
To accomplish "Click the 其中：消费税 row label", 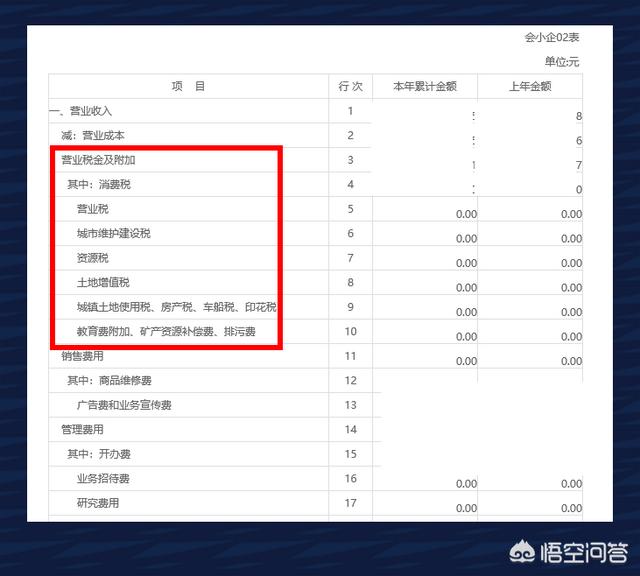I will (99, 185).
